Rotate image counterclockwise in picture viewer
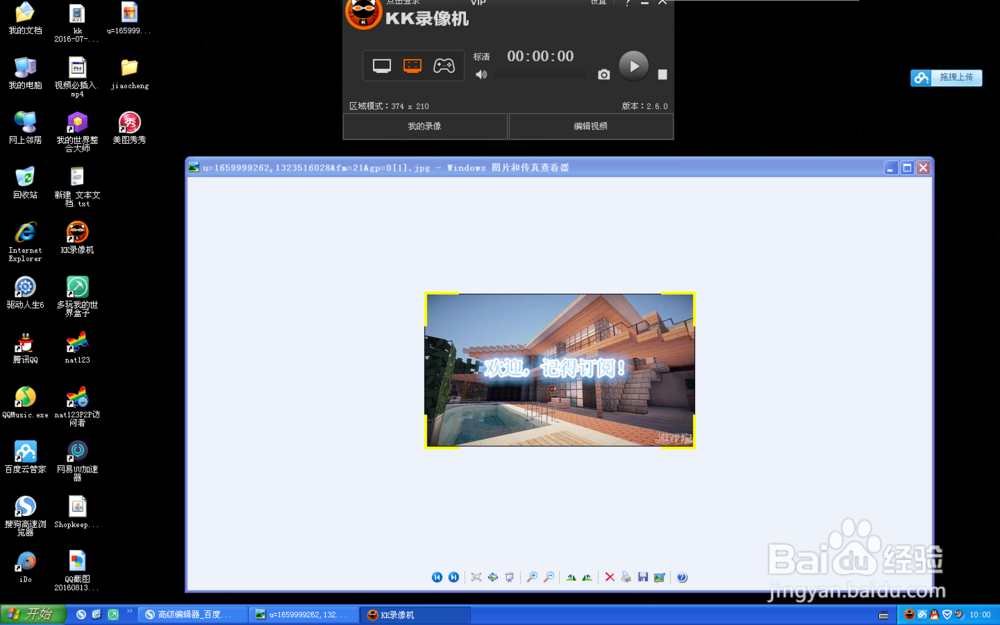Viewport: 1000px width, 625px height. click(x=587, y=577)
